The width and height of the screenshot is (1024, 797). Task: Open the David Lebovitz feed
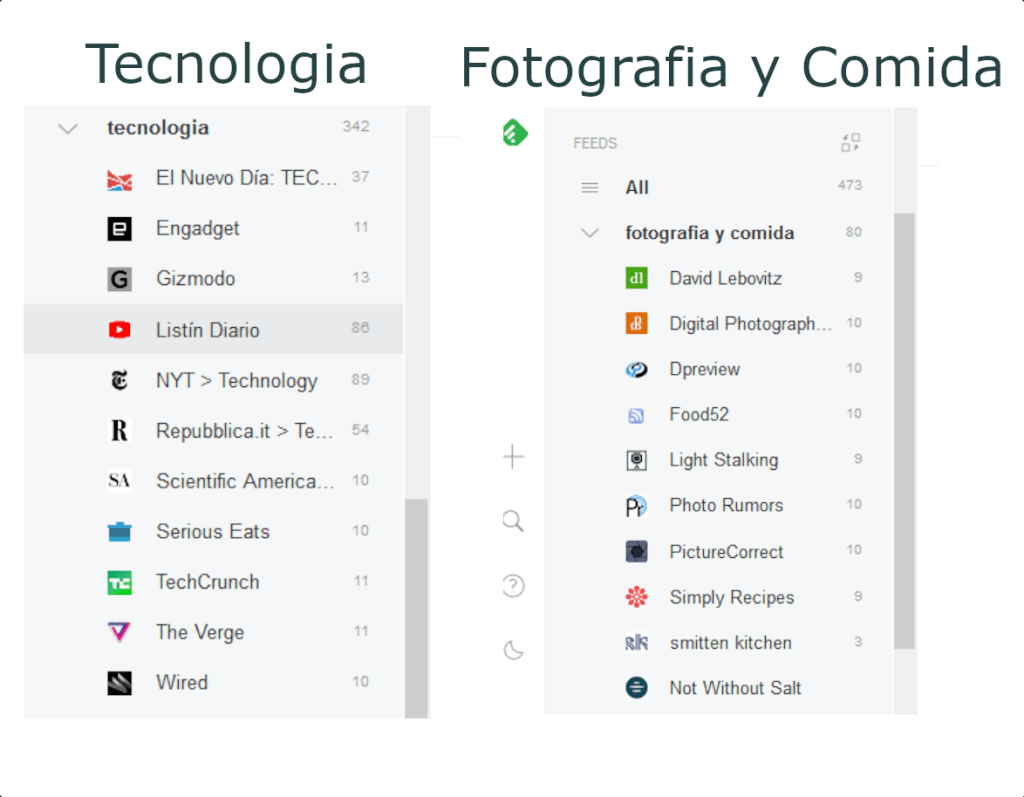(x=725, y=278)
